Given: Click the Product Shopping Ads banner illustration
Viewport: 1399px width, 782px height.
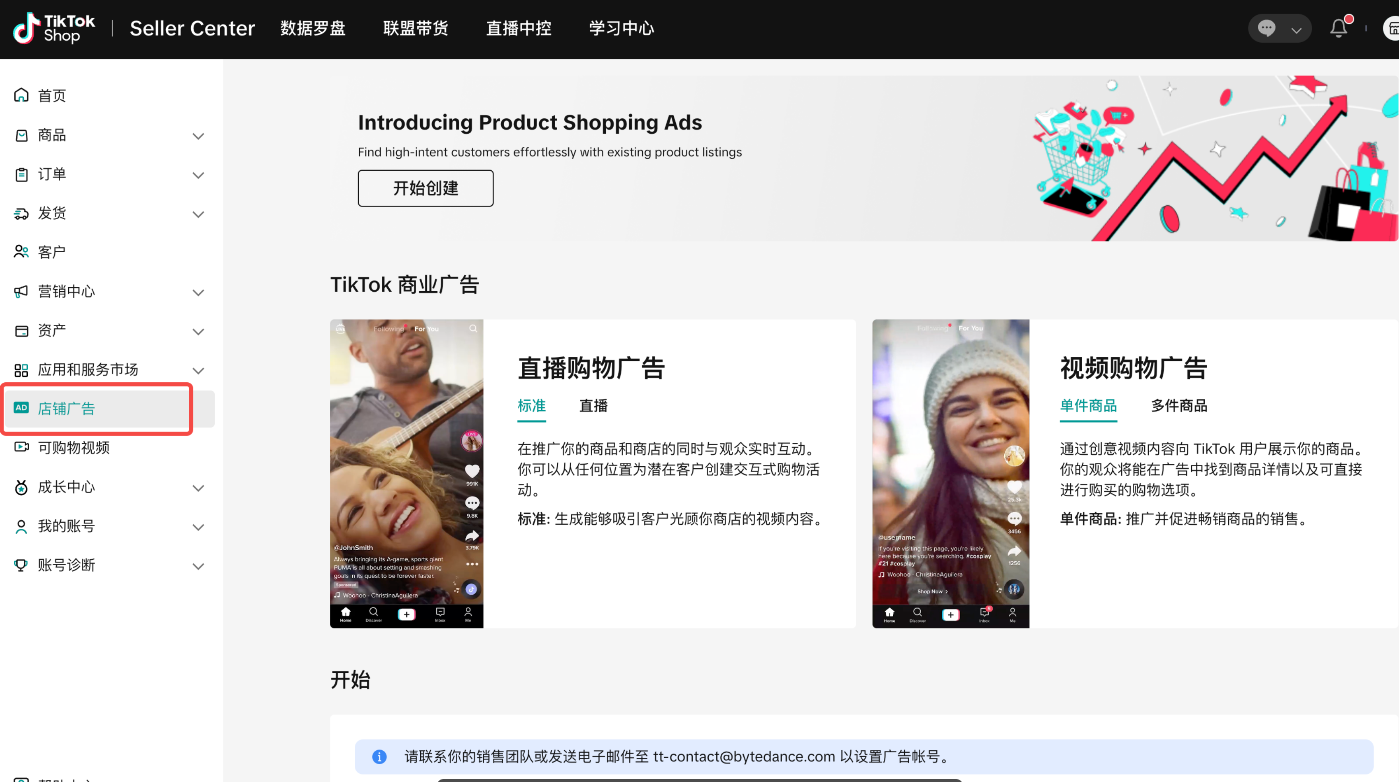Looking at the screenshot, I should tap(1214, 158).
